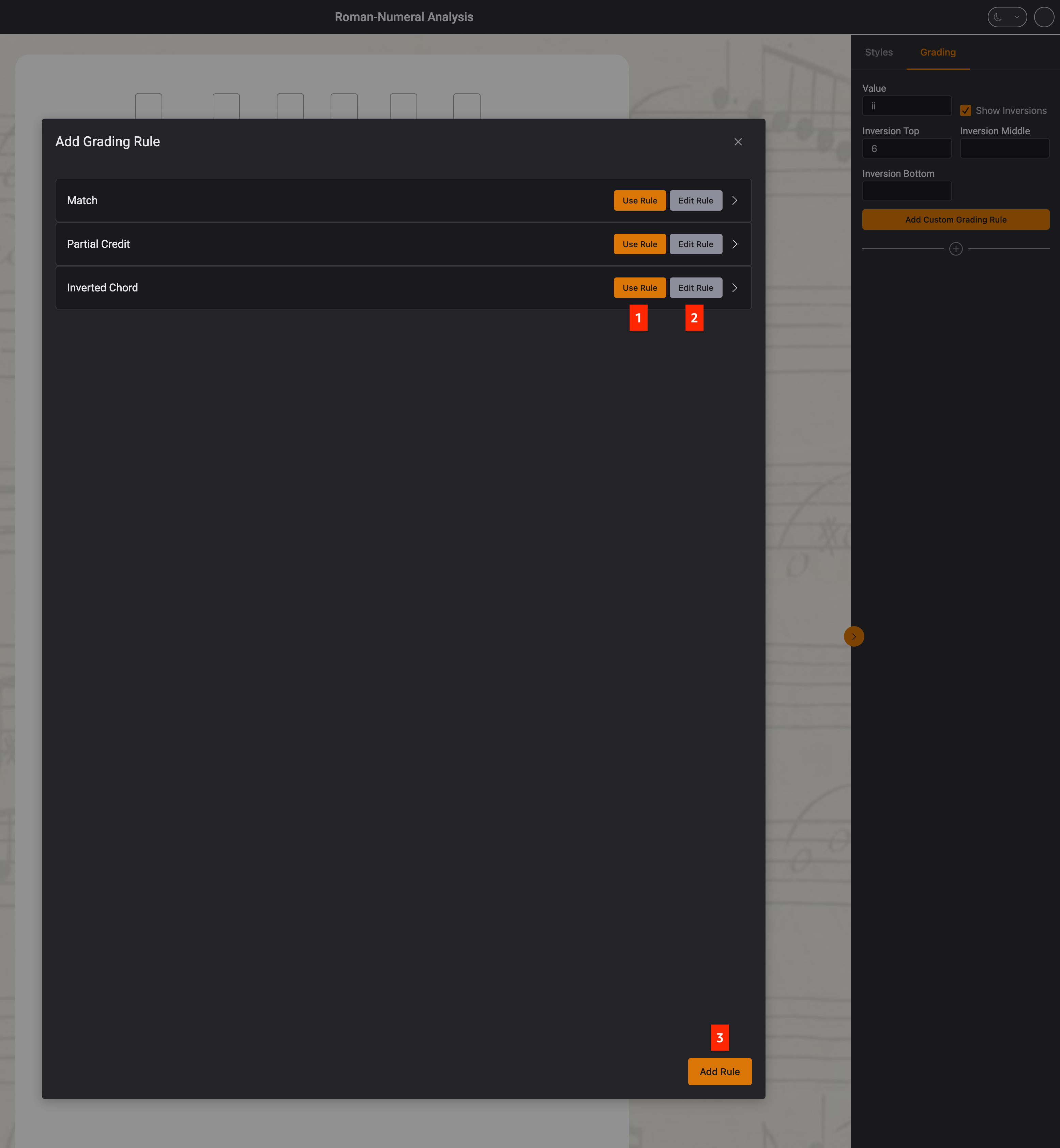Screen dimensions: 1060x1148
Task: Click the plus circle icon in right panel
Action: [956, 248]
